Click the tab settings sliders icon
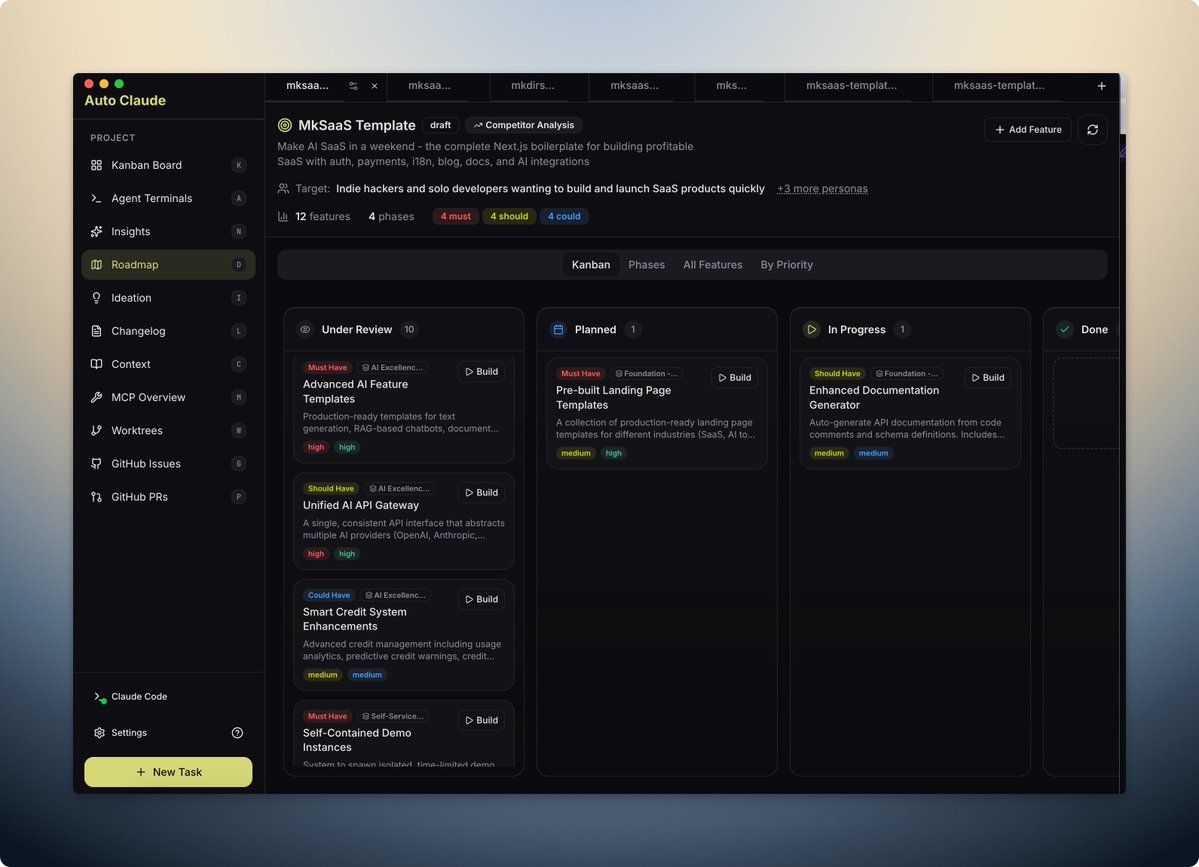This screenshot has width=1199, height=867. [x=353, y=86]
